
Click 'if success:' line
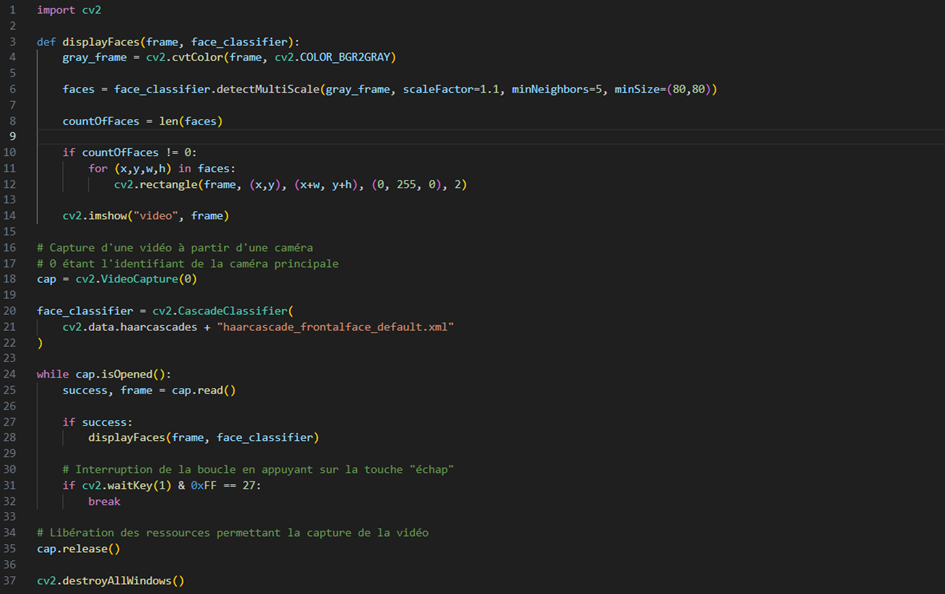[x=98, y=422]
